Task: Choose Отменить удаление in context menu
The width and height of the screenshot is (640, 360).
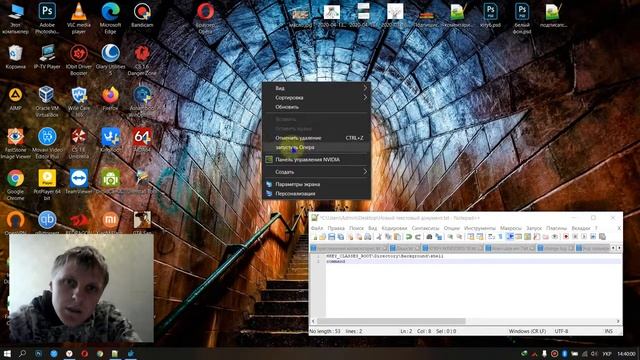Action: [x=316, y=138]
